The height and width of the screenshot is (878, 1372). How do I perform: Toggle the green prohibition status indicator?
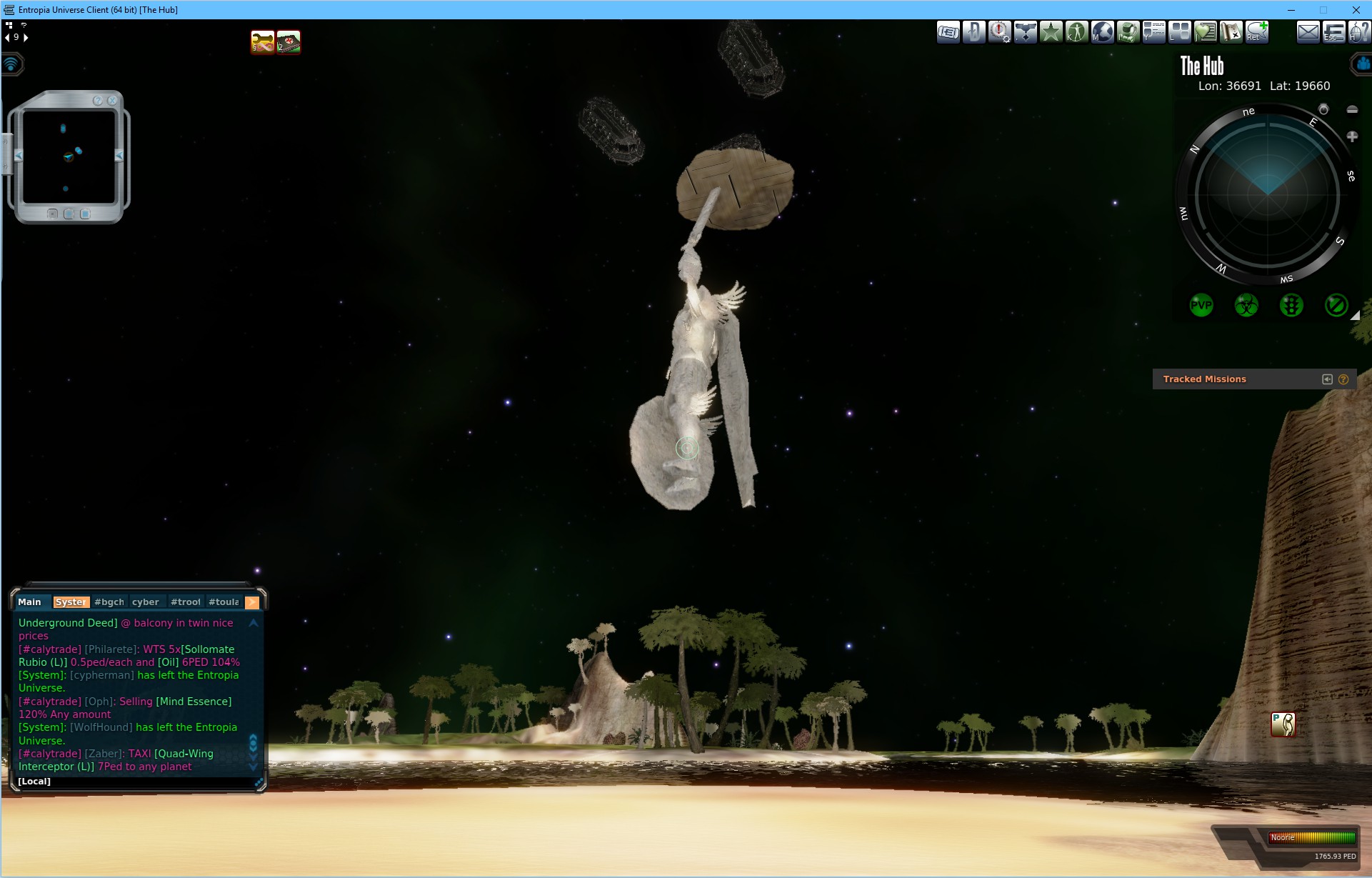[1336, 306]
